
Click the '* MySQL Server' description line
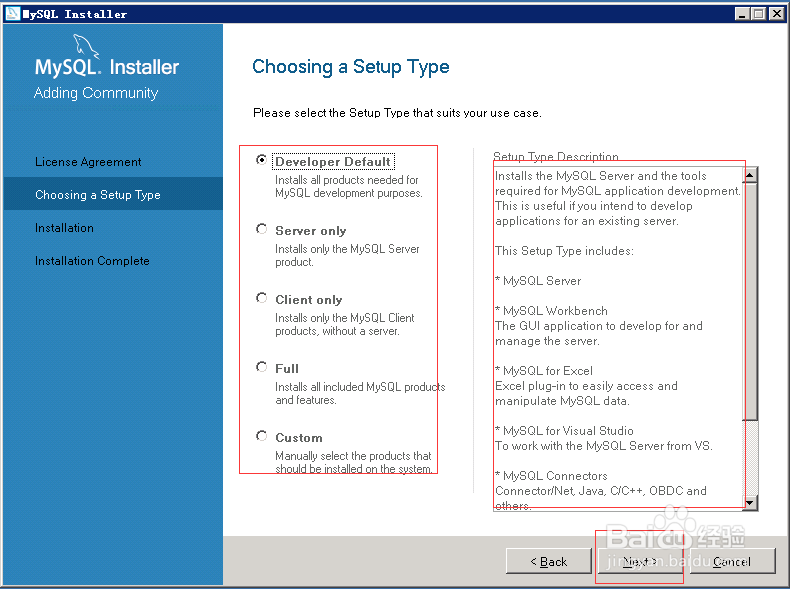click(538, 281)
